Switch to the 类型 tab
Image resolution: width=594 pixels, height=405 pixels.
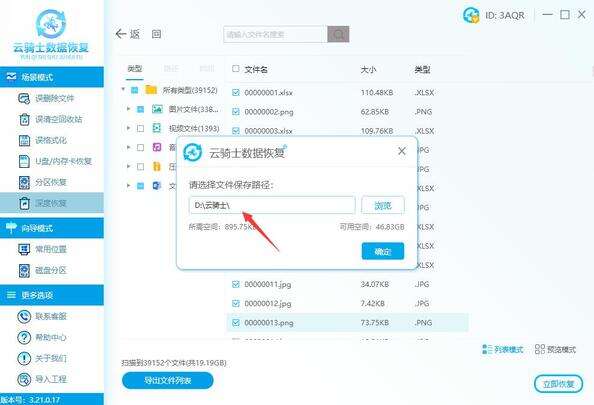click(x=134, y=69)
